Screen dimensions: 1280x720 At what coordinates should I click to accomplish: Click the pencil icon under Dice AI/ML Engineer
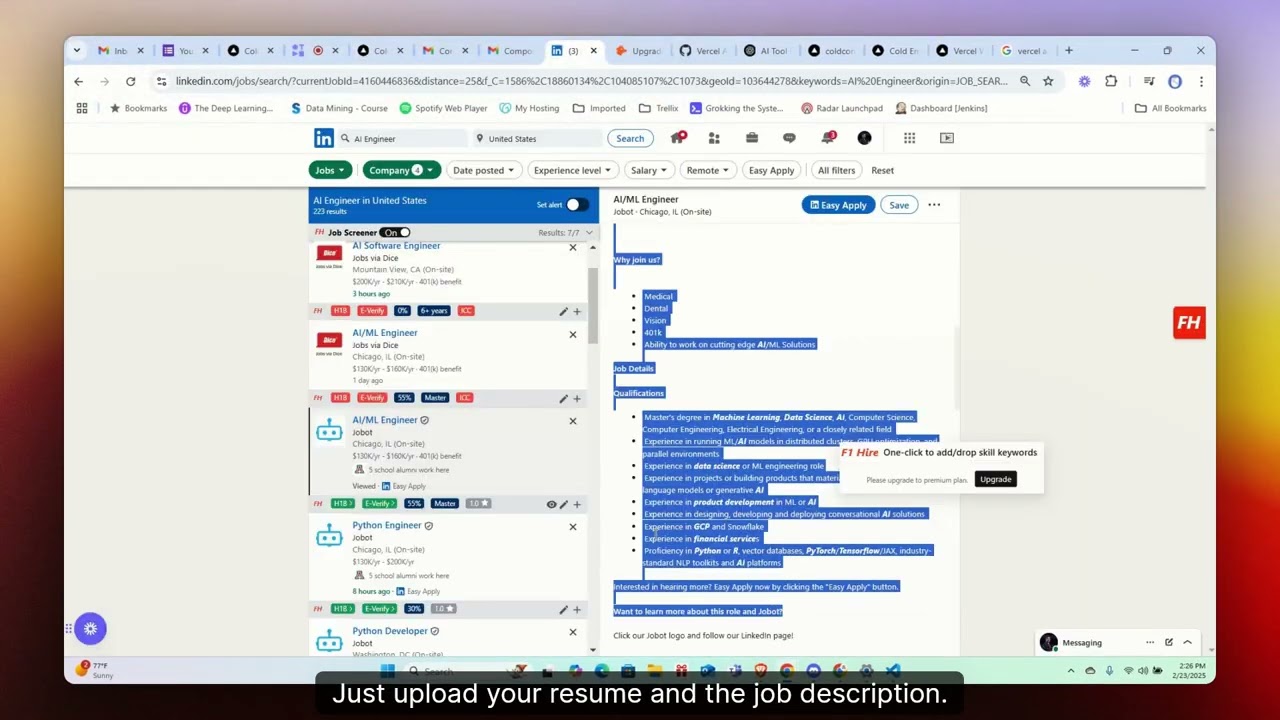563,398
